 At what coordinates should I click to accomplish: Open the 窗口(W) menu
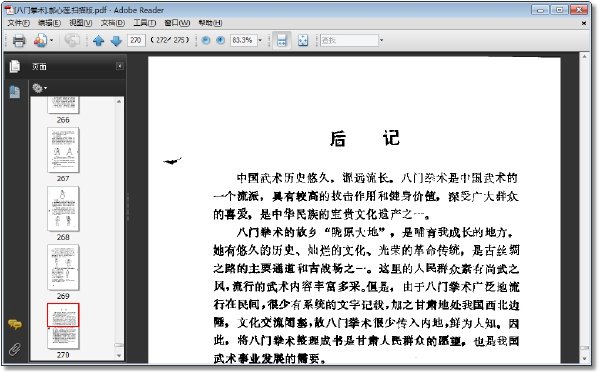177,23
